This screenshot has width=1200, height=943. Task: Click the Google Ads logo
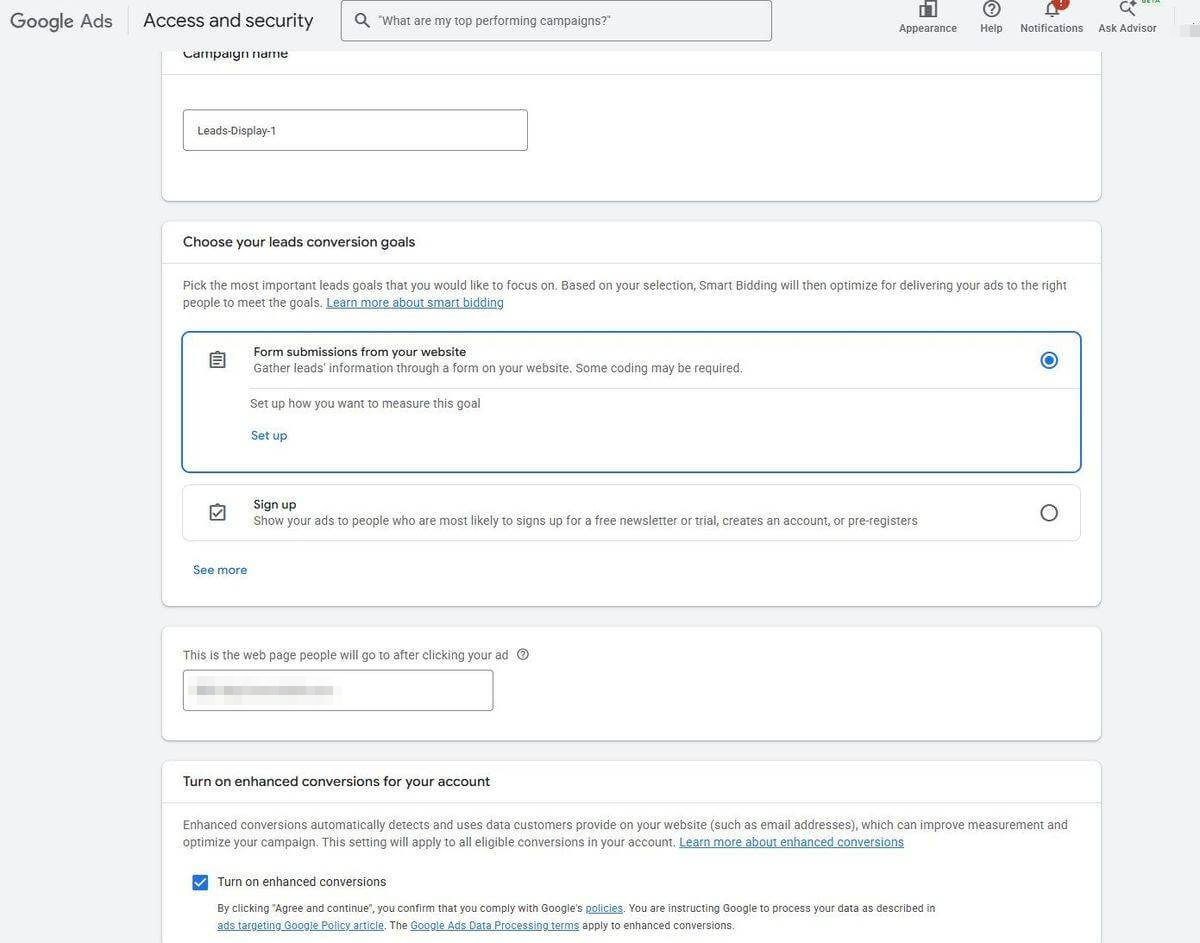point(62,21)
